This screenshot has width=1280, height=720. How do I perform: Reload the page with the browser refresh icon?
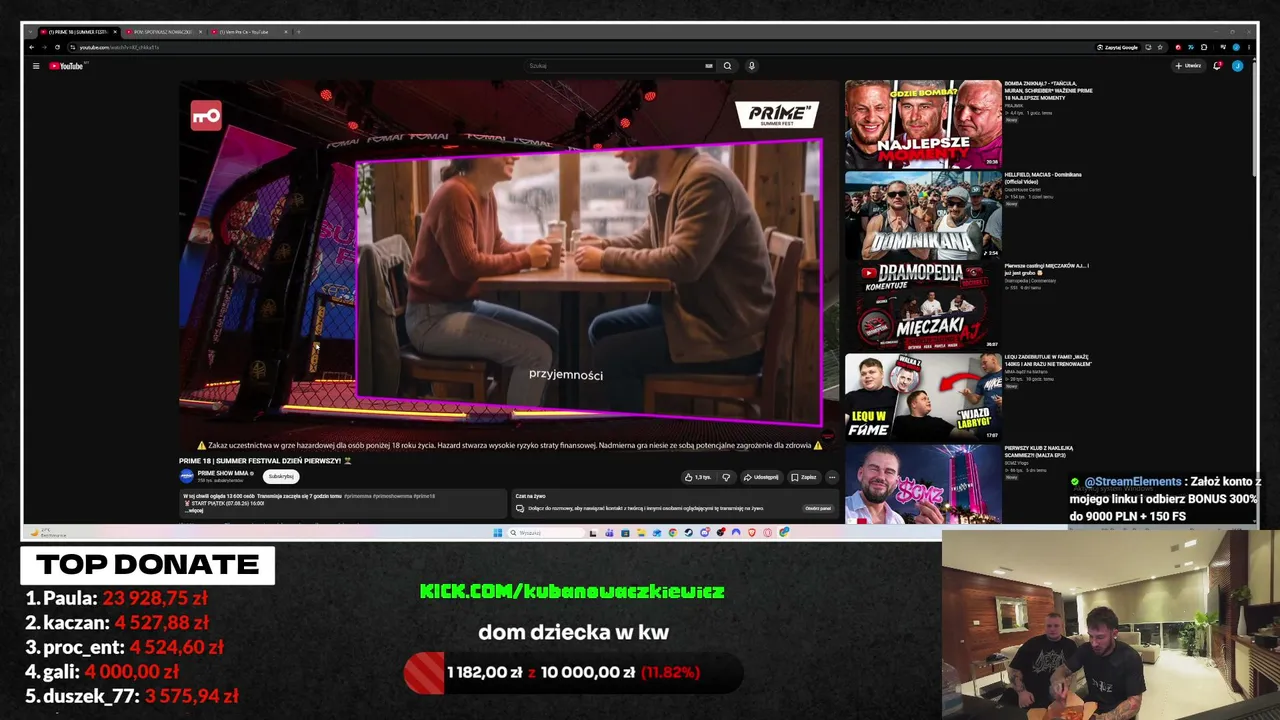57,47
